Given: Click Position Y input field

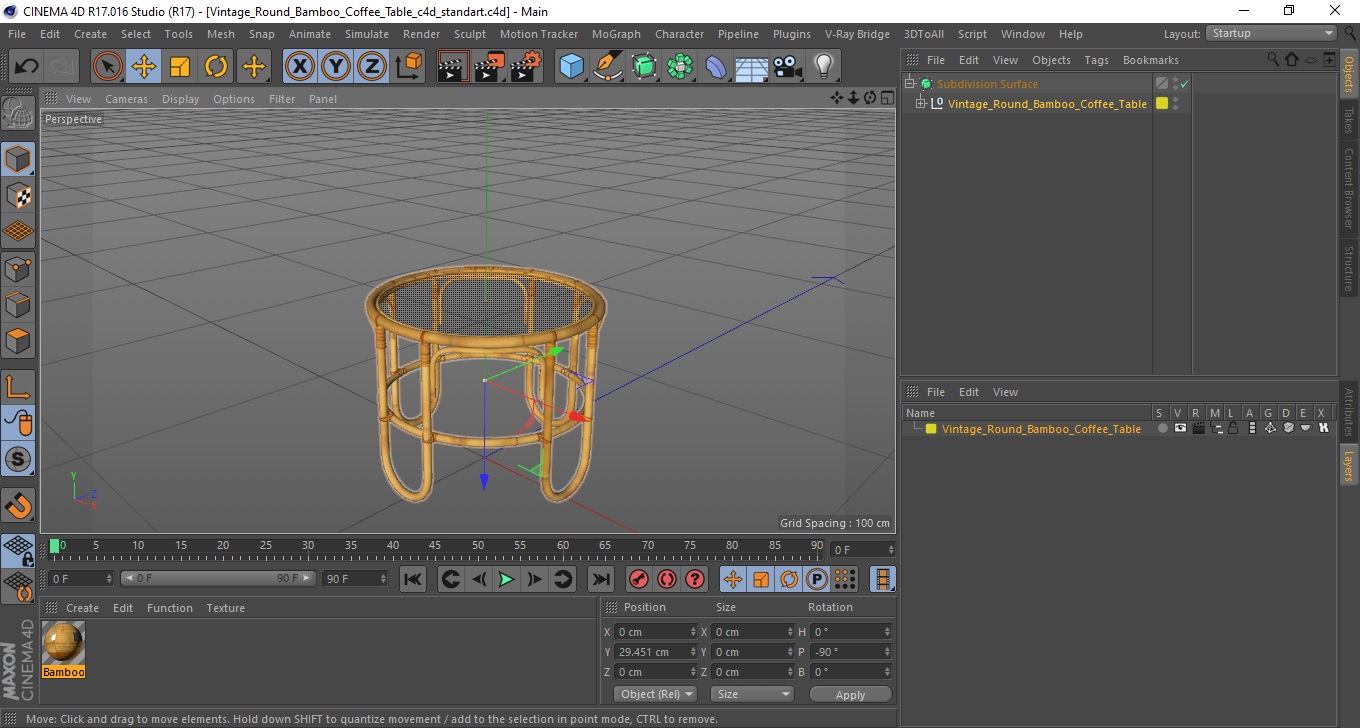Looking at the screenshot, I should click(x=656, y=652).
